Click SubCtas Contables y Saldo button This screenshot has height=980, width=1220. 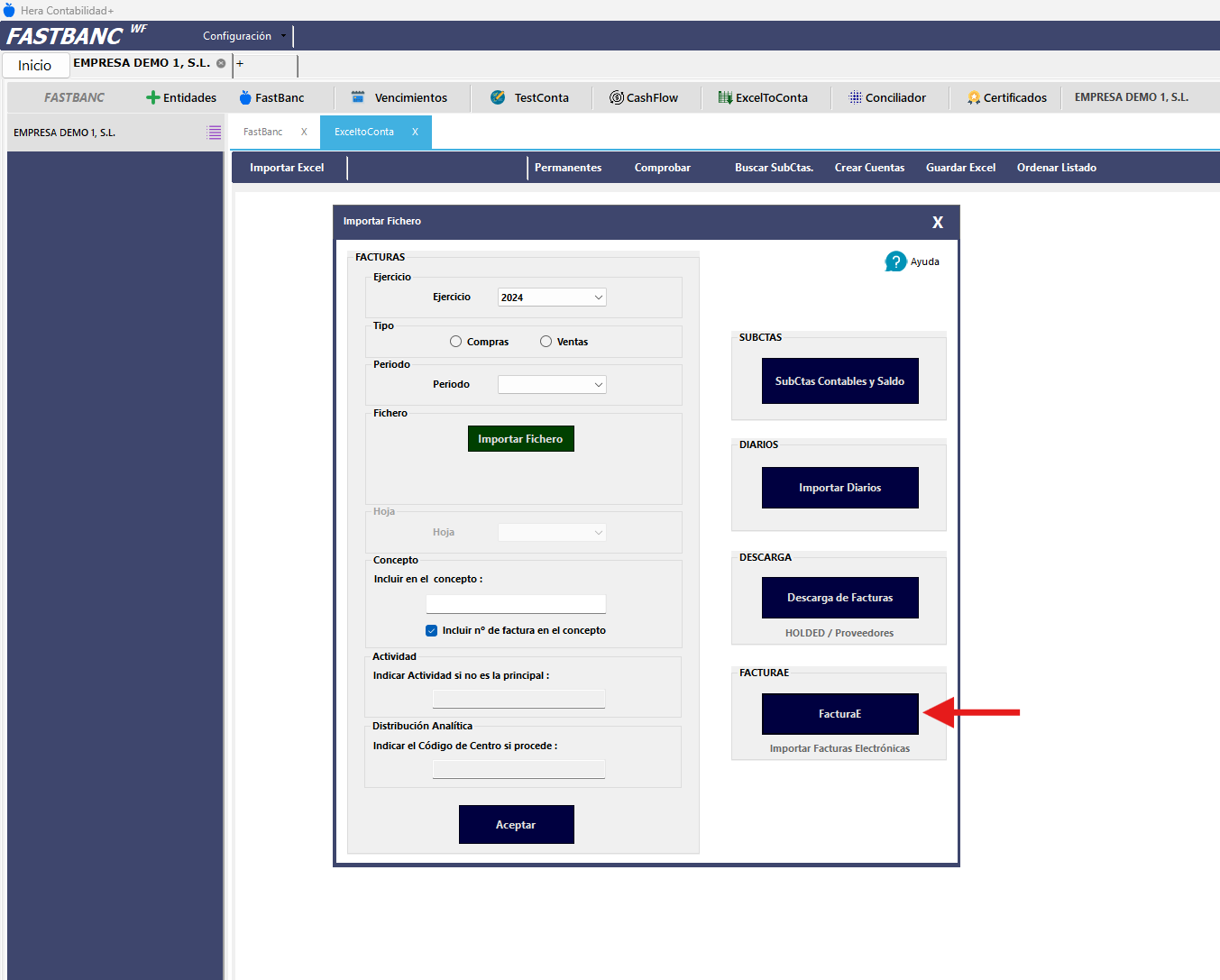tap(839, 381)
